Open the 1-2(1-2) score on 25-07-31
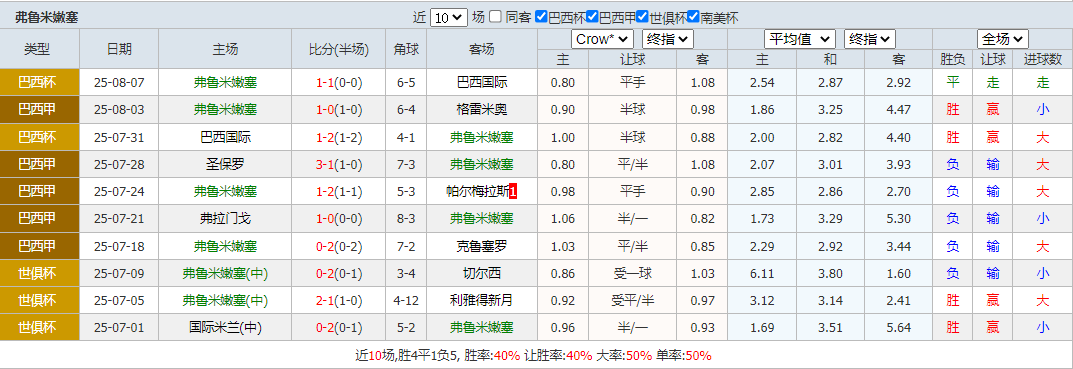Viewport: 1073px width, 369px height. coord(339,137)
